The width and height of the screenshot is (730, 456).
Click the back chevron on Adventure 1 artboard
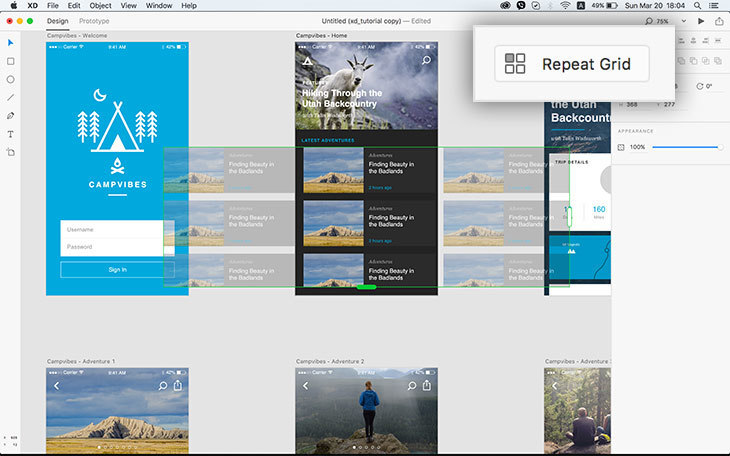pyautogui.click(x=56, y=386)
